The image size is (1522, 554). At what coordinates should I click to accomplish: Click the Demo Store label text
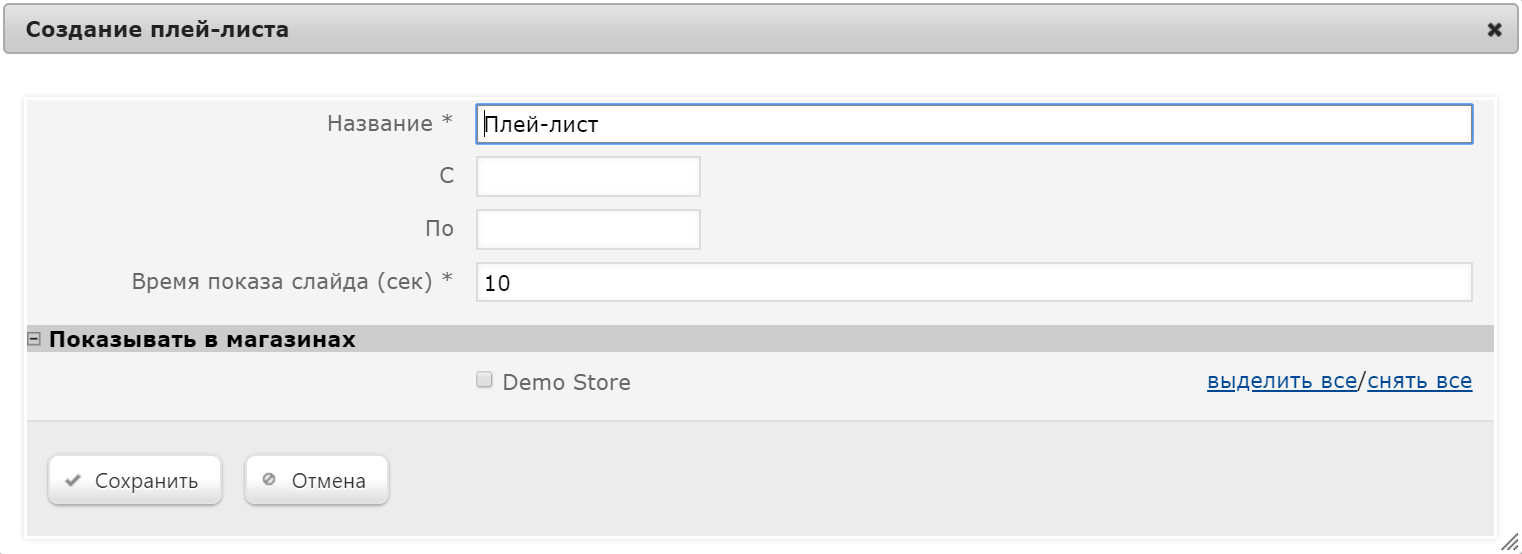567,382
